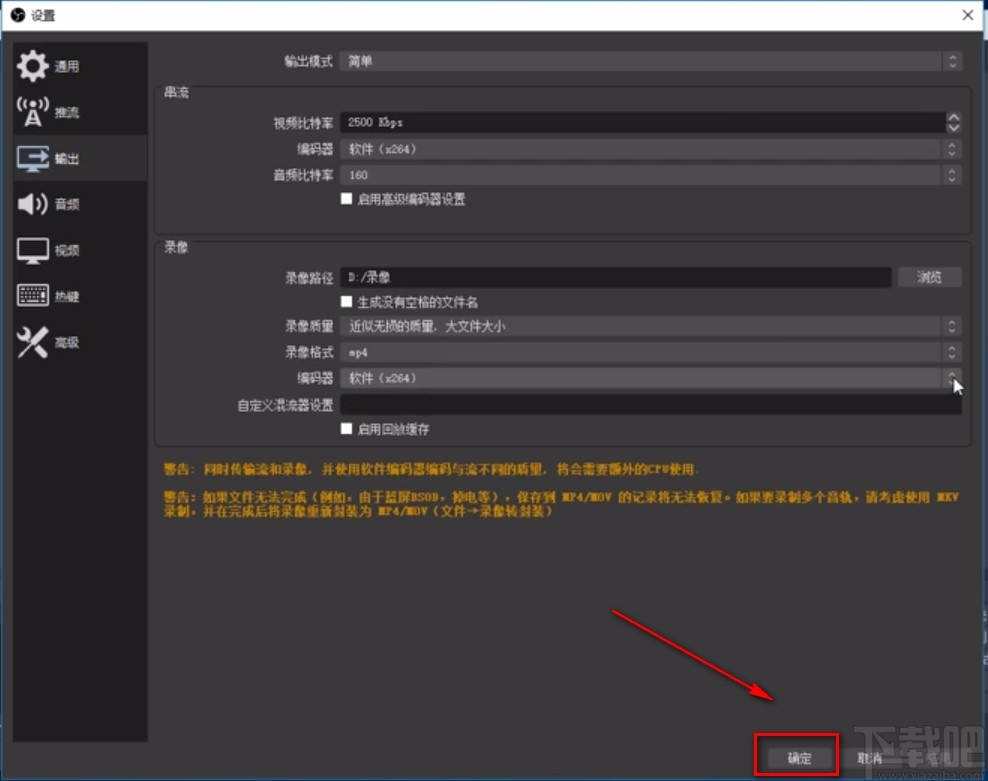
Task: Click 浏览 to choose recording path
Action: 929,277
